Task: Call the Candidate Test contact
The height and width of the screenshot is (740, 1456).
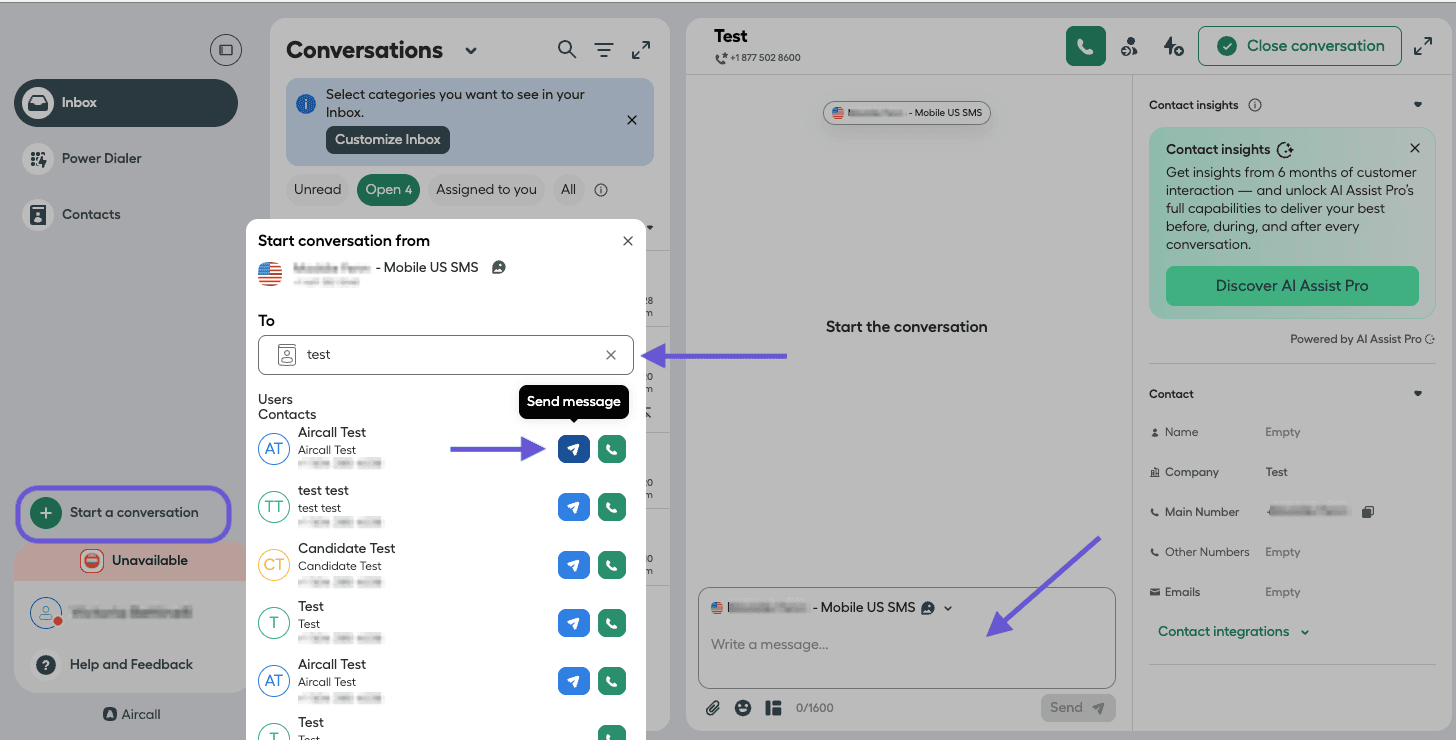Action: 611,566
